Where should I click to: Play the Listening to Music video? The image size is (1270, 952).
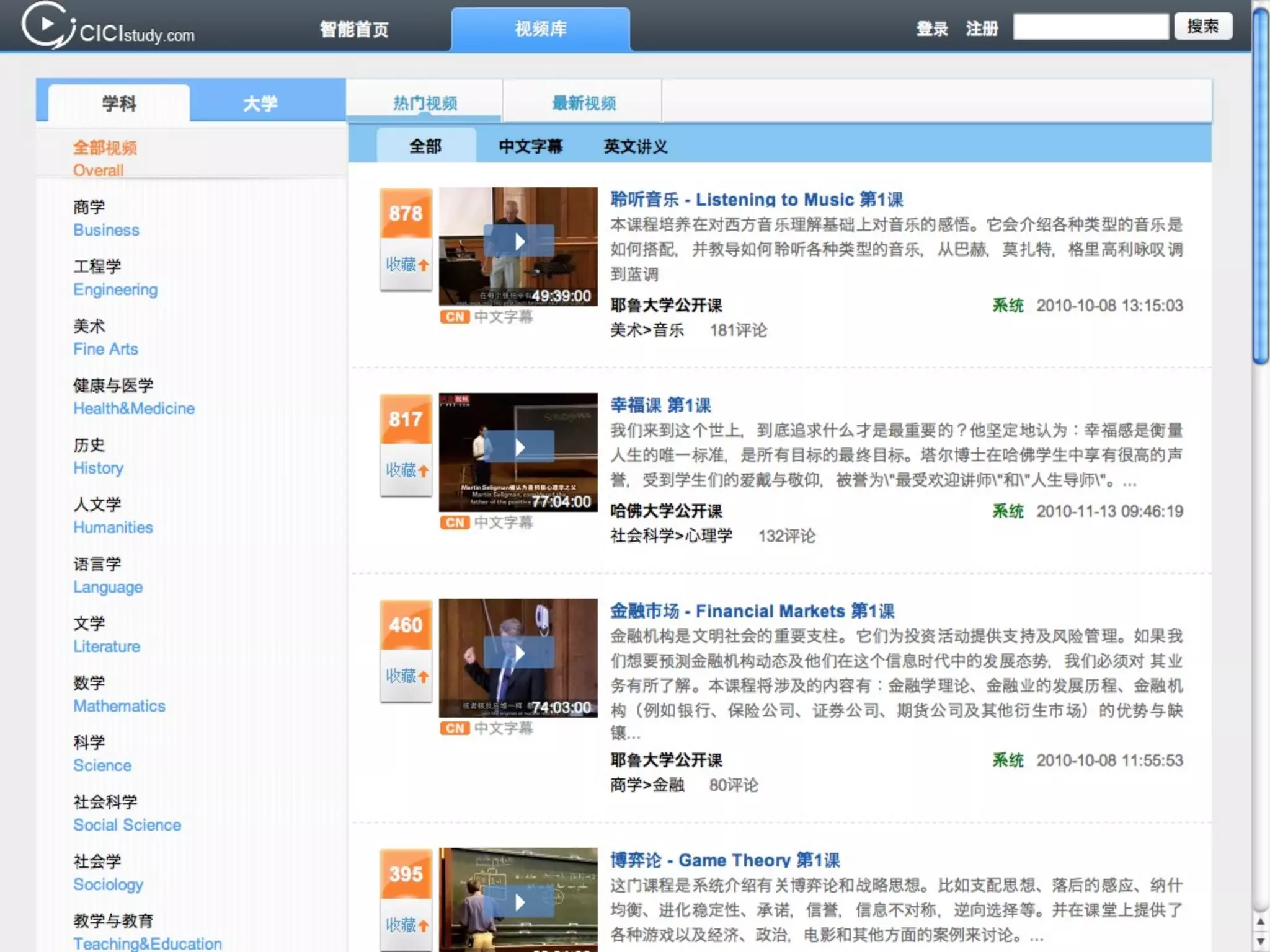(x=519, y=241)
